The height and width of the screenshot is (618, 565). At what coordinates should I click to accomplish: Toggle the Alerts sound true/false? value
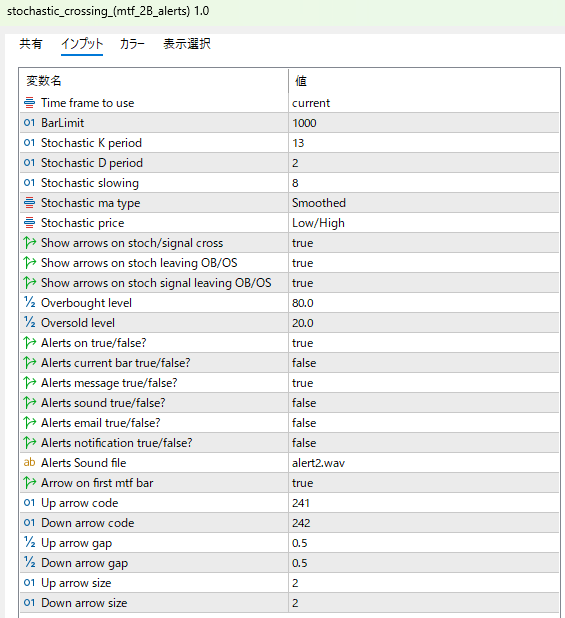(x=424, y=403)
